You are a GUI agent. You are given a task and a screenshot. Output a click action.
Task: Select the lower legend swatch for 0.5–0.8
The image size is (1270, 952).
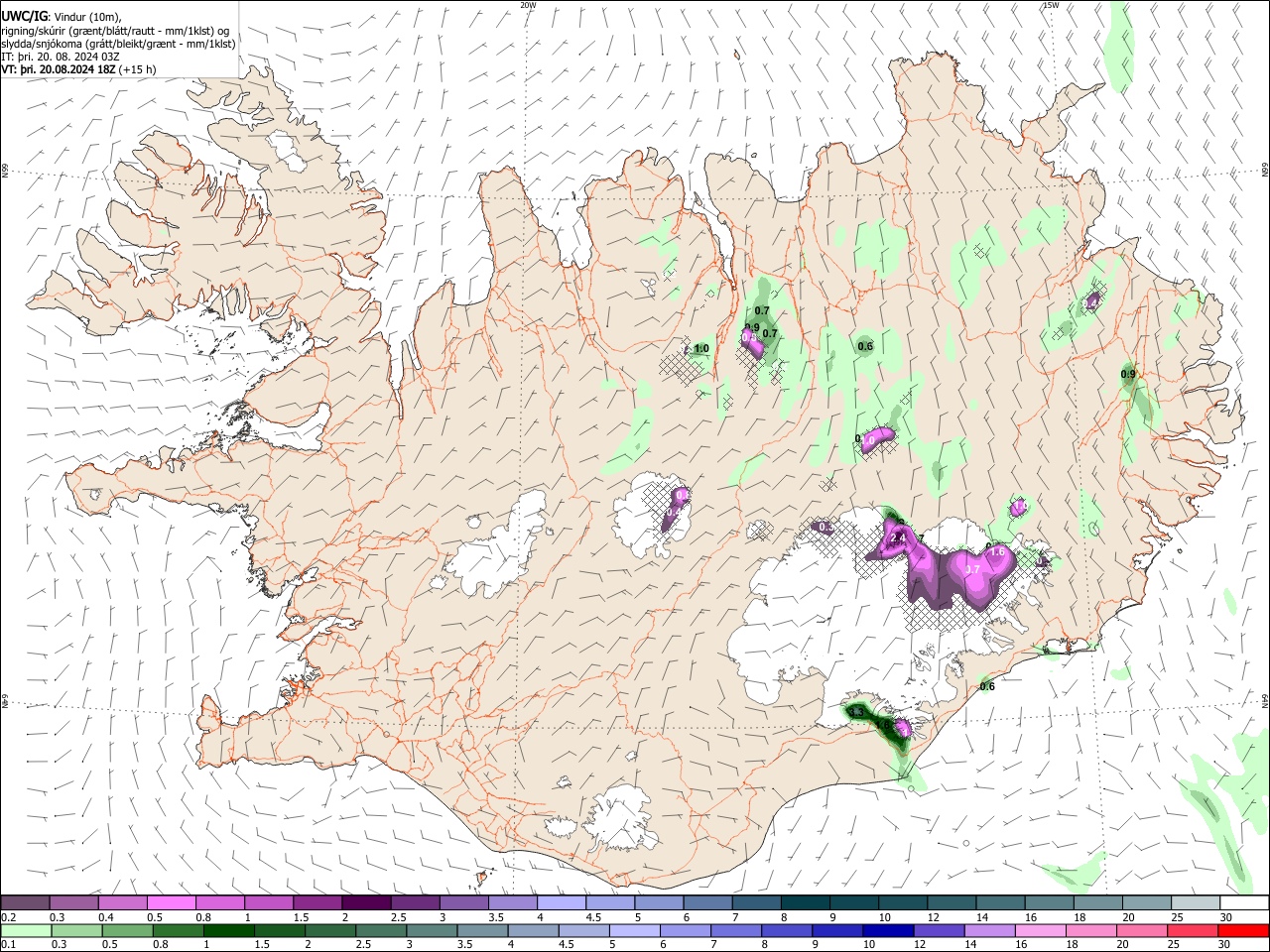click(129, 931)
